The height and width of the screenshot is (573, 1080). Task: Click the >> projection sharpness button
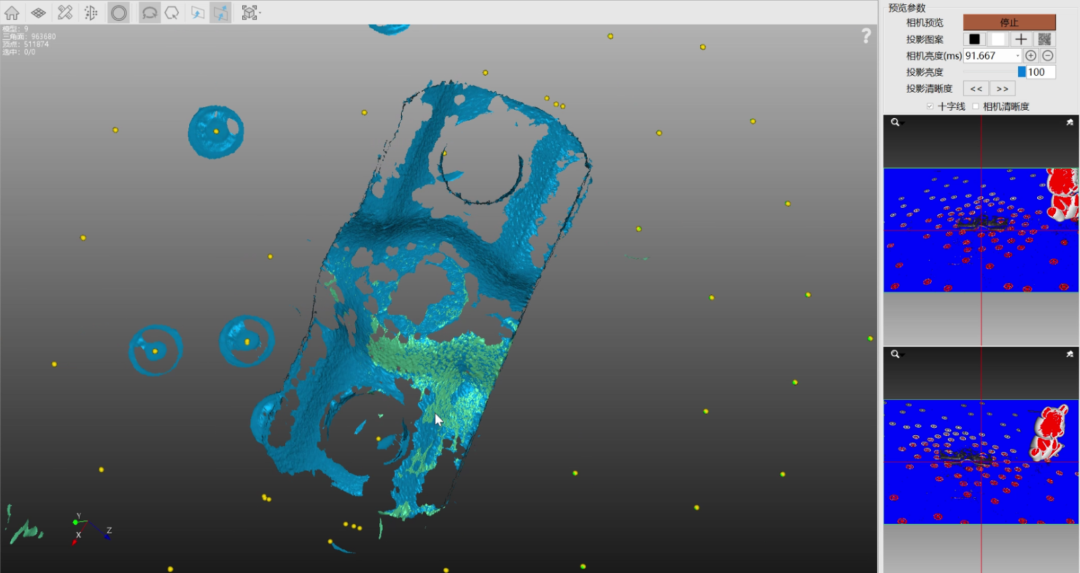click(x=1002, y=89)
